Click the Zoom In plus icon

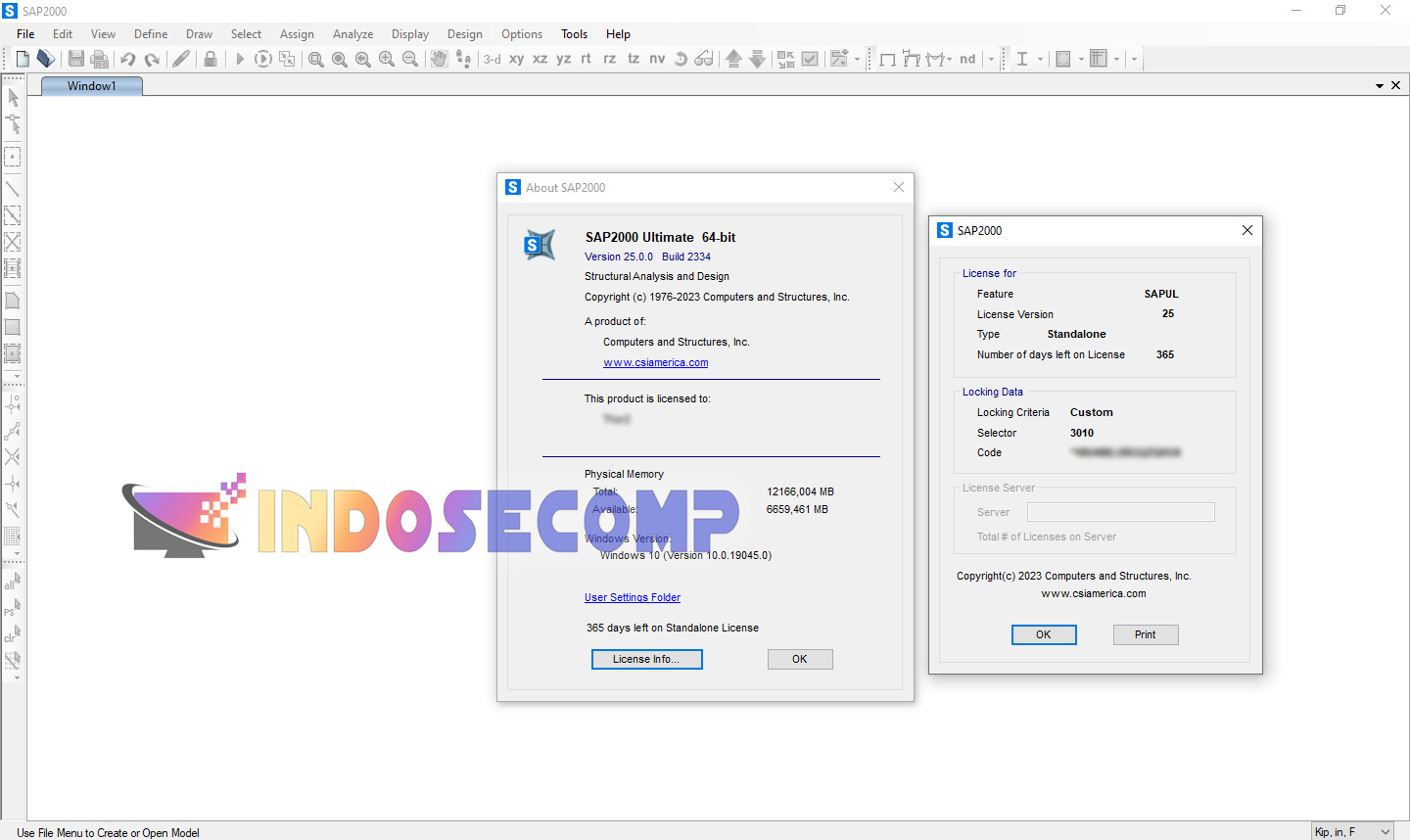pyautogui.click(x=387, y=59)
